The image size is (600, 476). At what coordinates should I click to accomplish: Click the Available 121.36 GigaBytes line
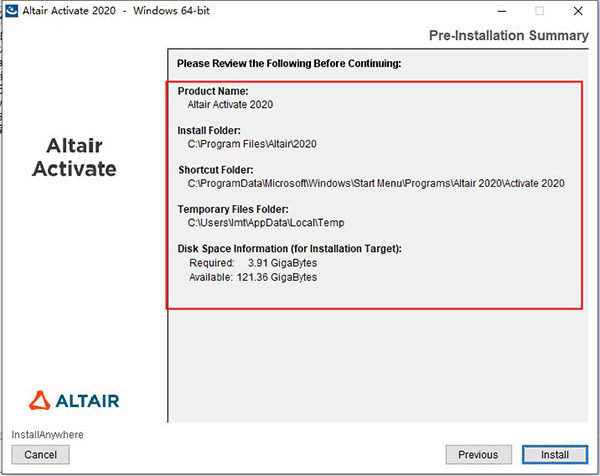[253, 277]
